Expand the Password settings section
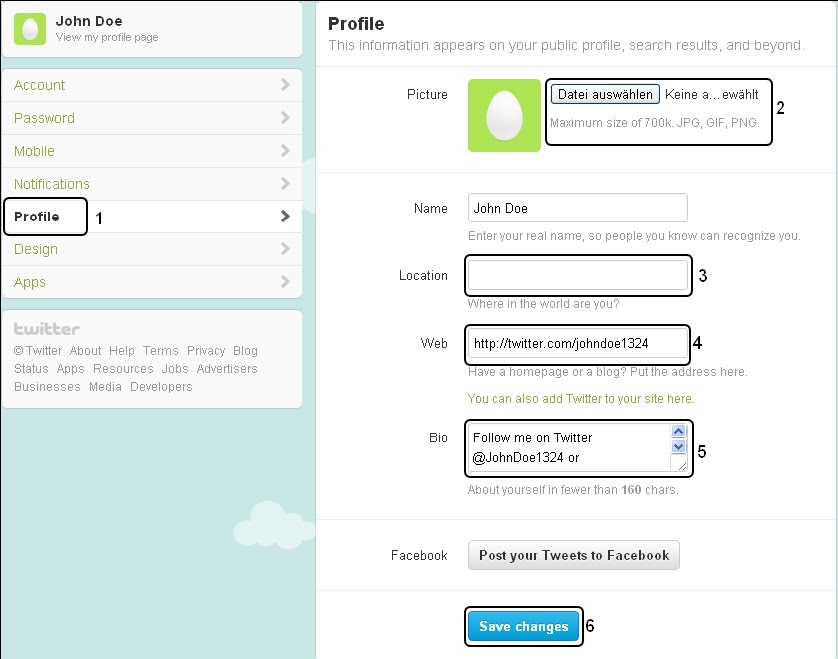Screen dimensions: 838x659 click(x=43, y=118)
